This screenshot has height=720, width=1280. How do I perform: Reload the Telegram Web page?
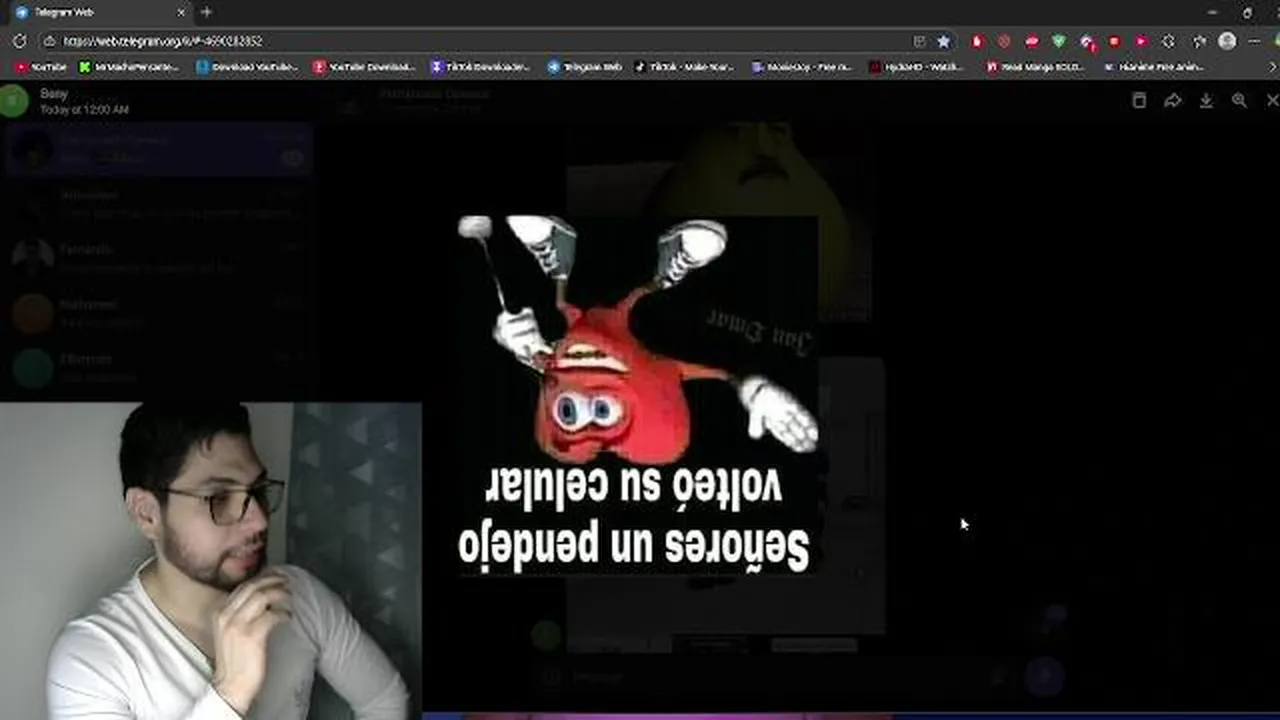pyautogui.click(x=19, y=41)
